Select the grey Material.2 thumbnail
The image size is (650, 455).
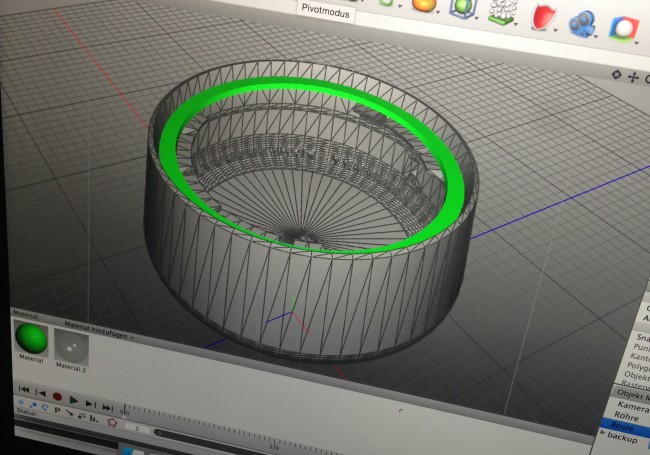[71, 346]
